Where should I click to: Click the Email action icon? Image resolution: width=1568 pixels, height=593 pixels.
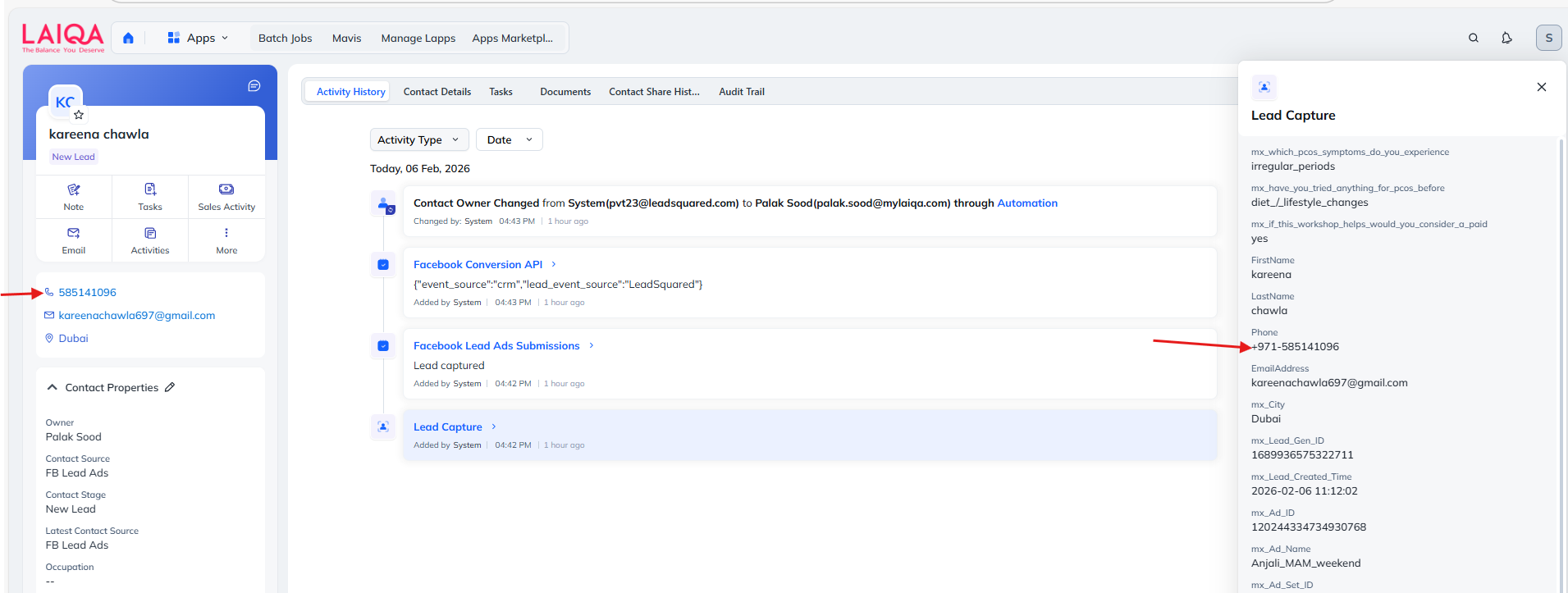(x=74, y=234)
